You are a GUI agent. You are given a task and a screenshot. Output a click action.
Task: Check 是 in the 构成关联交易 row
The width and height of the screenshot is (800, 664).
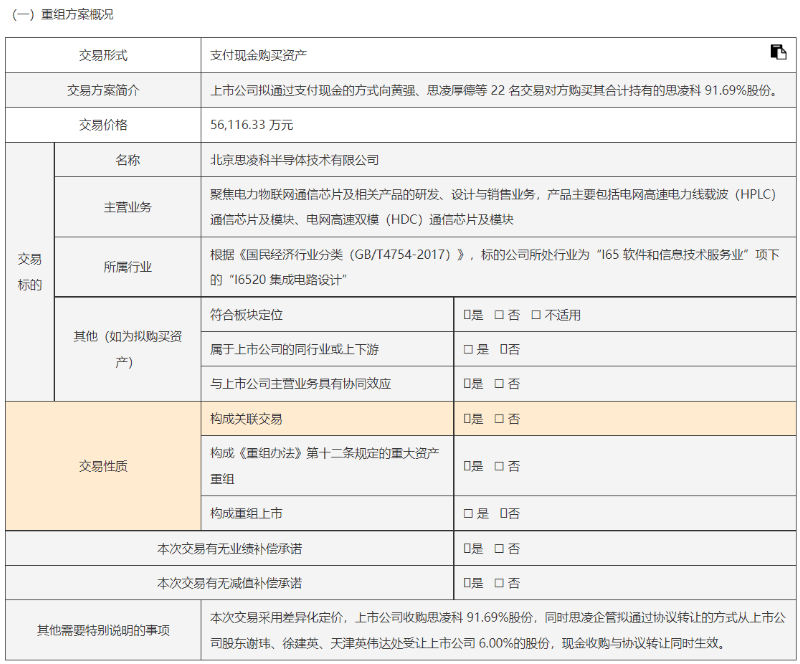pyautogui.click(x=467, y=419)
